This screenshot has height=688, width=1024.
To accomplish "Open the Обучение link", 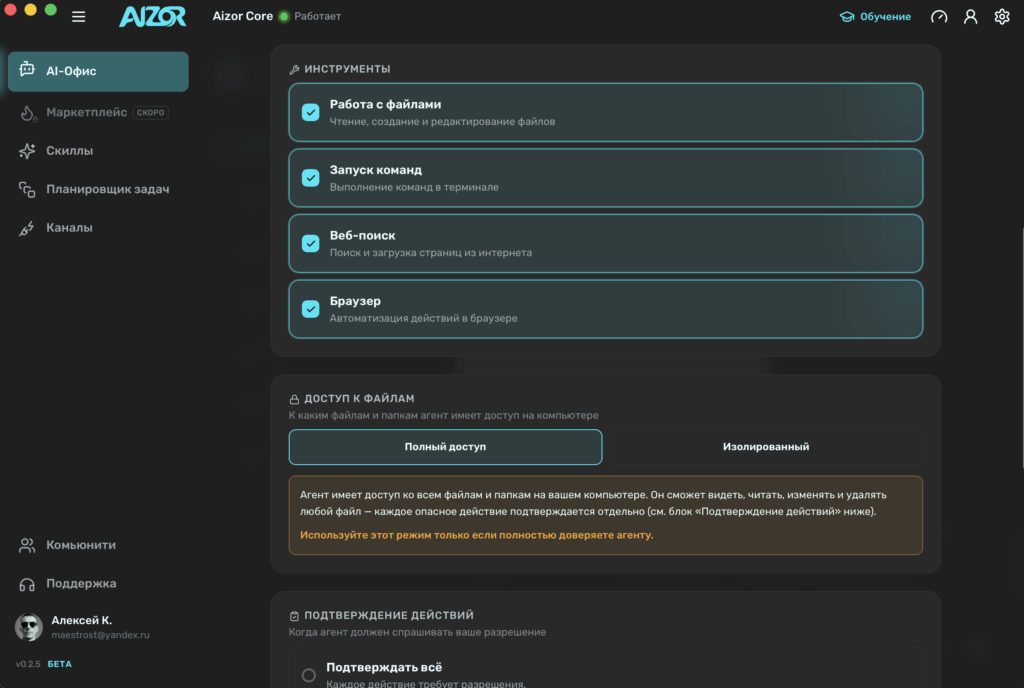I will click(875, 17).
